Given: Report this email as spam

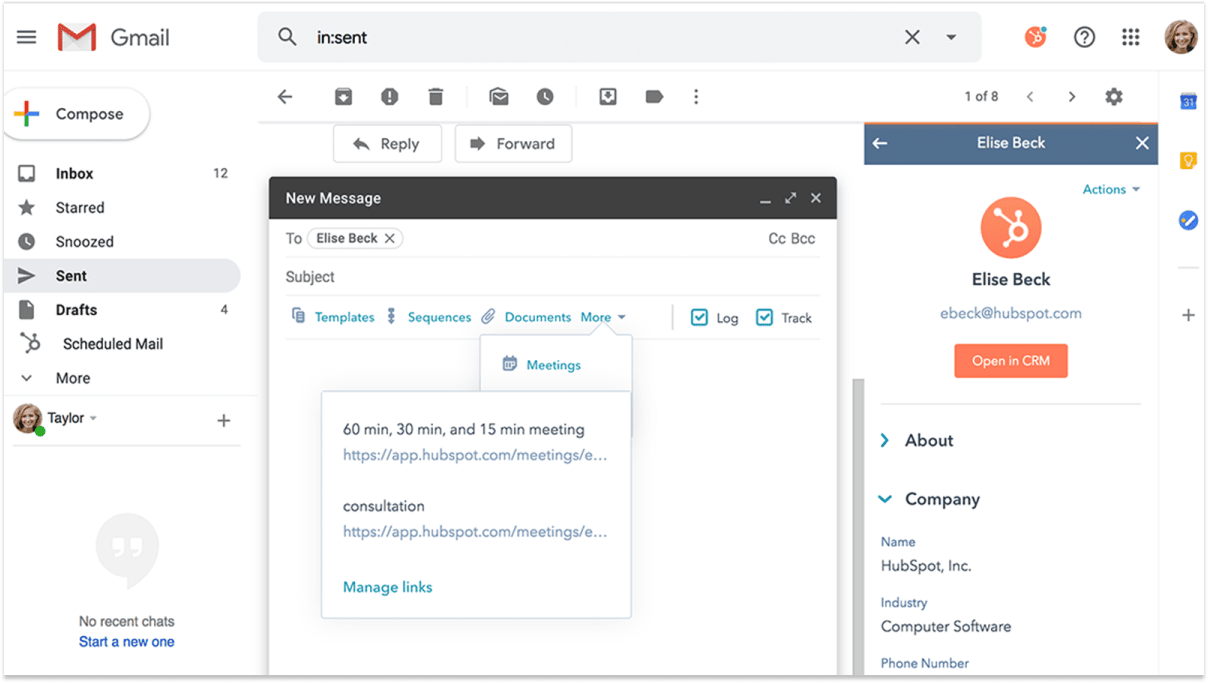Looking at the screenshot, I should click(x=389, y=96).
